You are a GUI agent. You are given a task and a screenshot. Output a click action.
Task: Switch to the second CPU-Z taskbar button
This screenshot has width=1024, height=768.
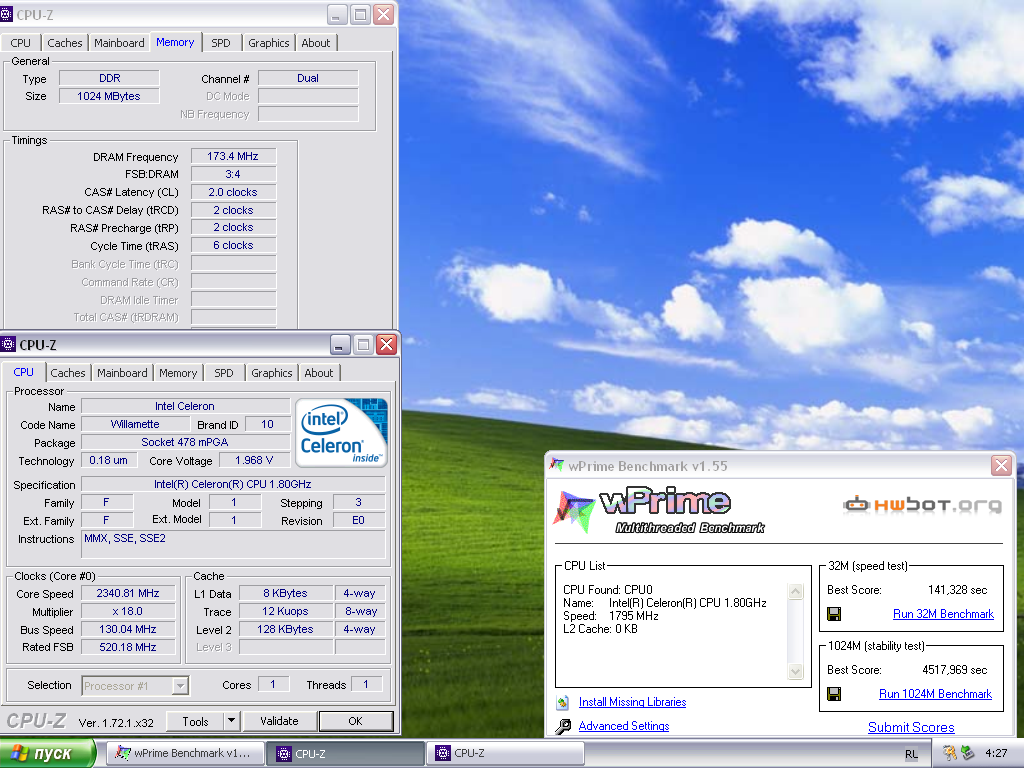tap(505, 753)
